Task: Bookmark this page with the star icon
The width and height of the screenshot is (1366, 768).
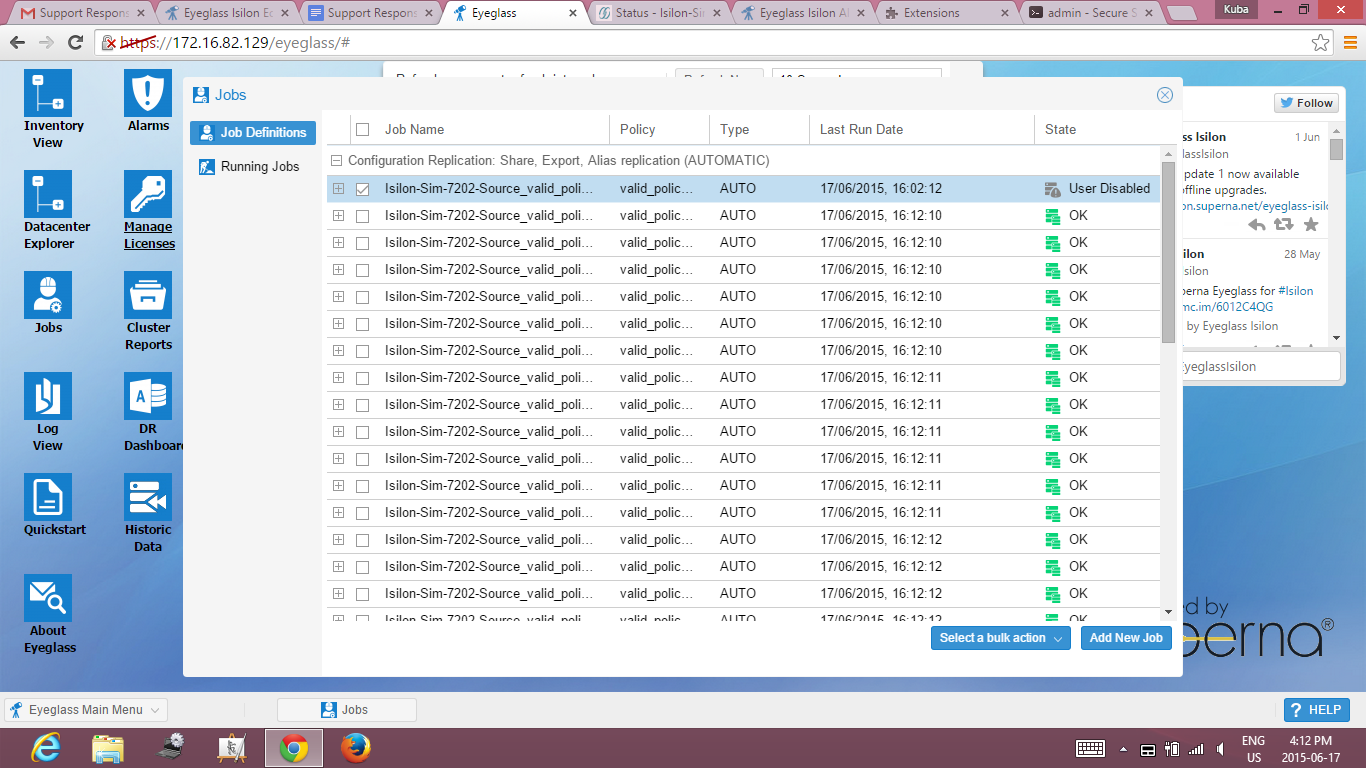Action: pyautogui.click(x=1320, y=43)
